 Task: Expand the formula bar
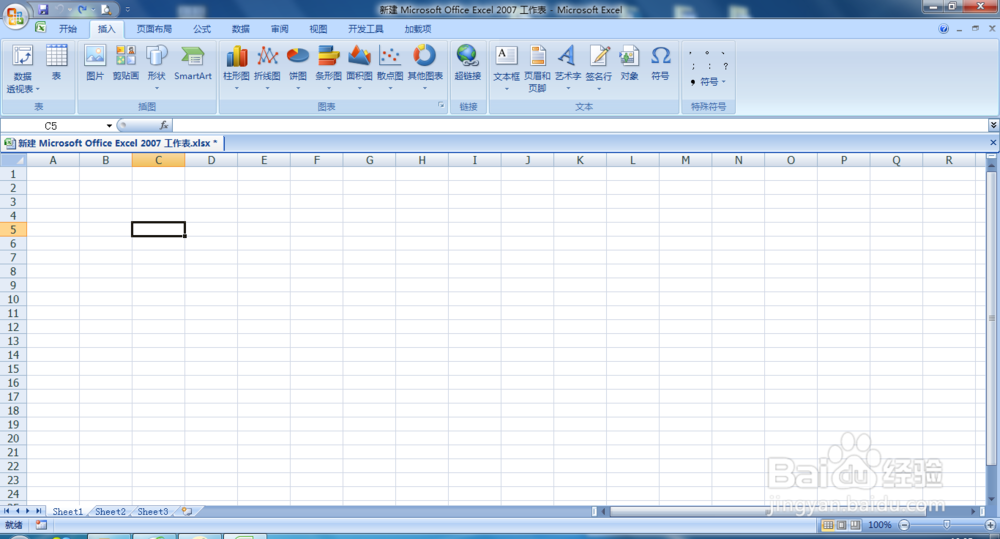click(993, 125)
